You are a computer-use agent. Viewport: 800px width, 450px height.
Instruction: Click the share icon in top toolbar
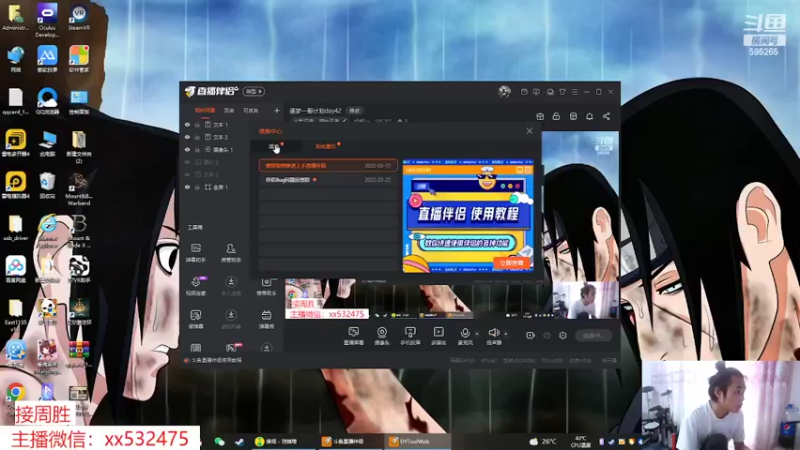pyautogui.click(x=606, y=116)
